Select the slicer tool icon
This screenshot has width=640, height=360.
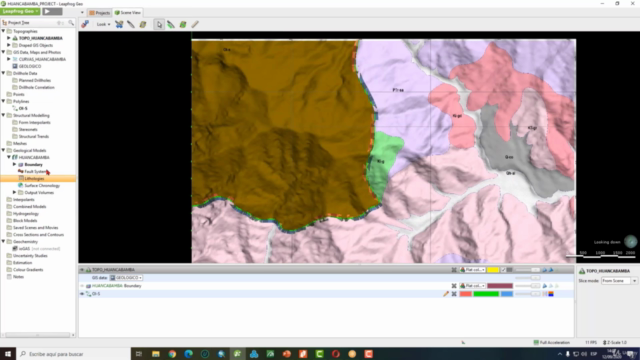(x=119, y=24)
